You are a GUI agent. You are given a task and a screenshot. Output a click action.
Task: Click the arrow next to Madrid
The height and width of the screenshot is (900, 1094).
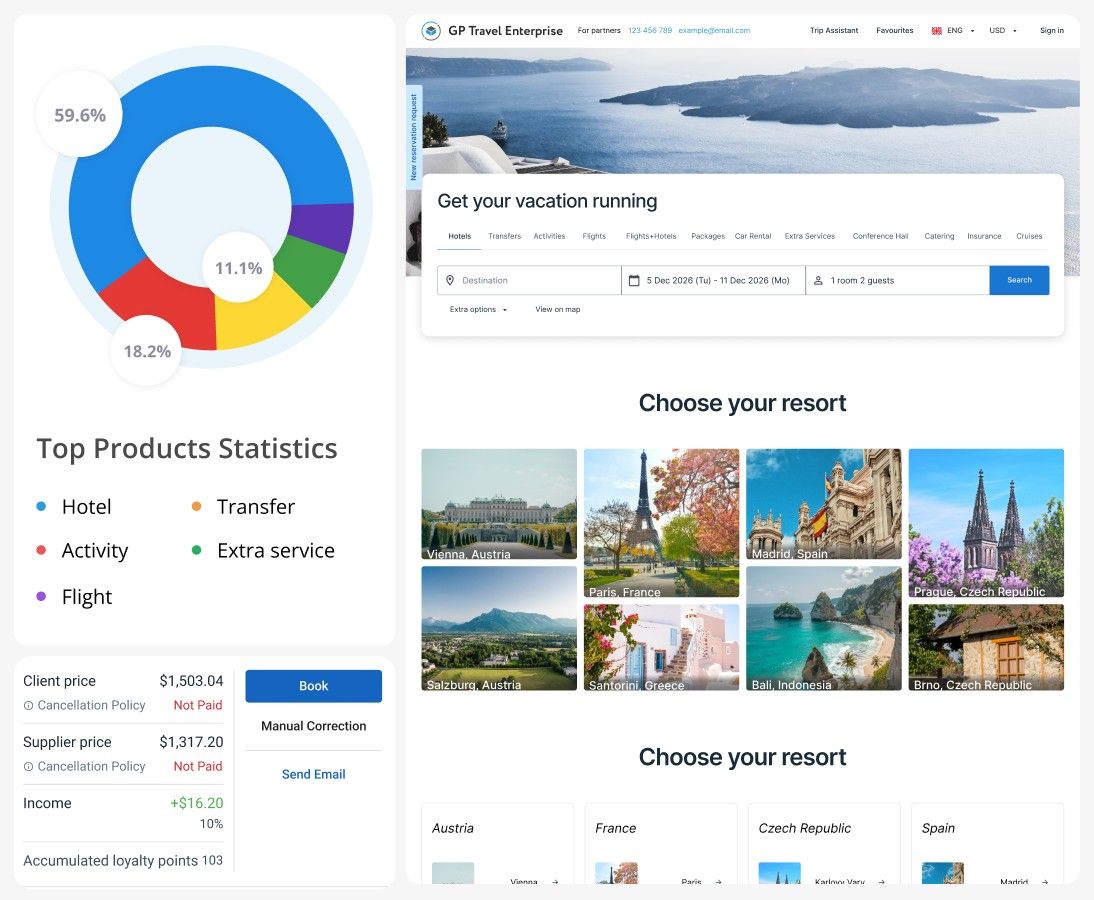(1045, 882)
